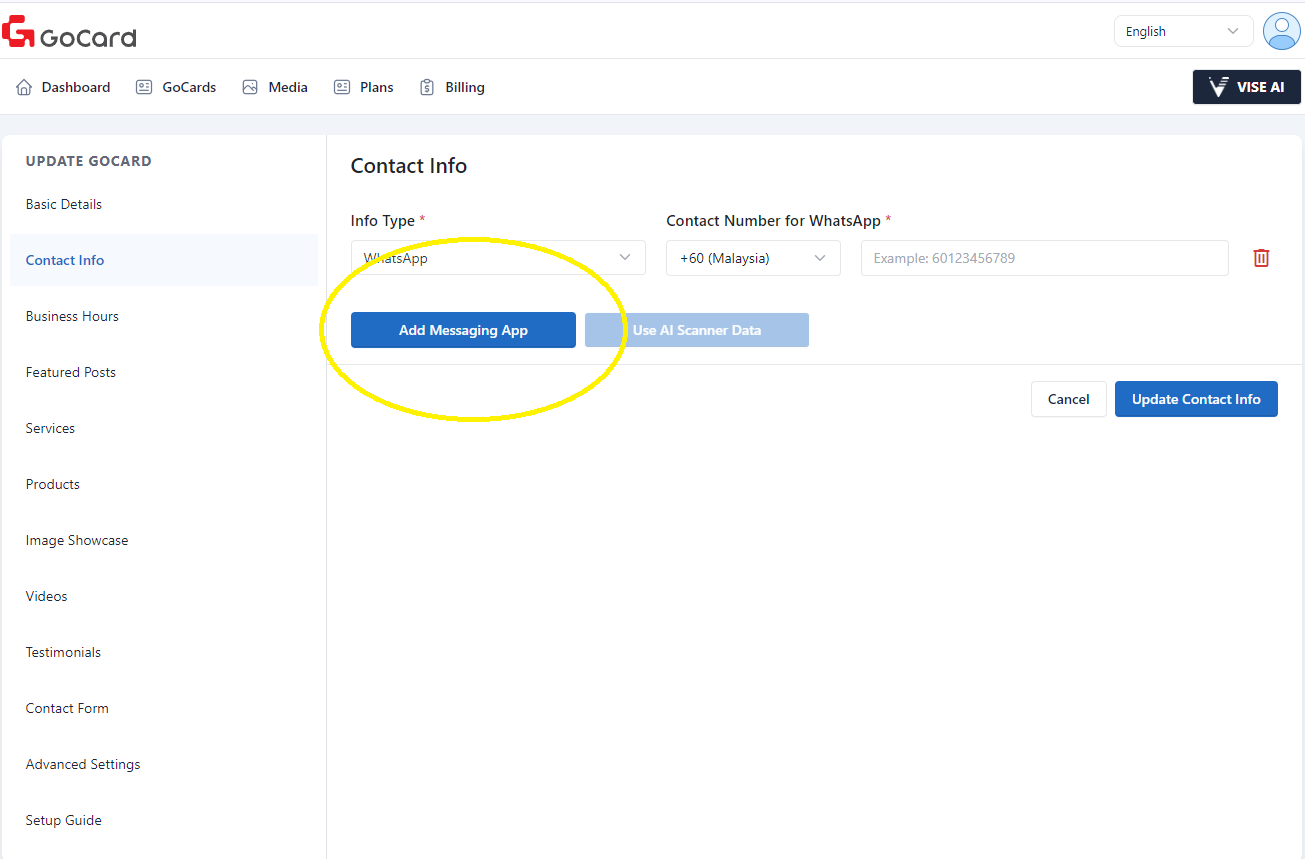Click the Media image icon
Viewport: 1305px width, 859px height.
point(250,87)
